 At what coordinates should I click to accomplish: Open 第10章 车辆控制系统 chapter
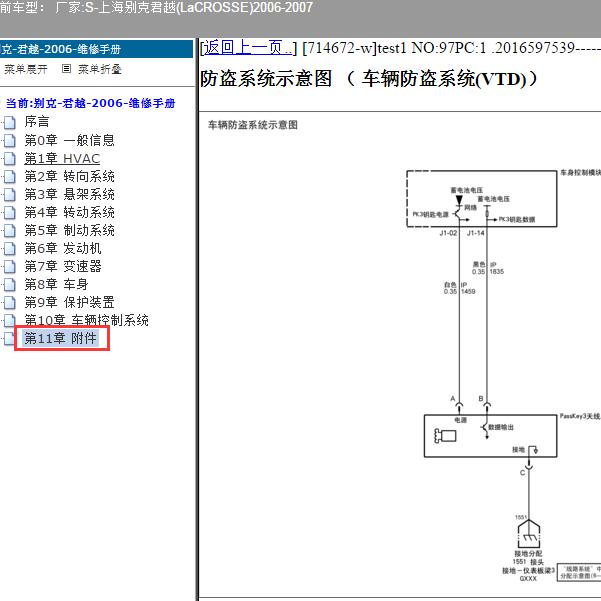tap(86, 320)
